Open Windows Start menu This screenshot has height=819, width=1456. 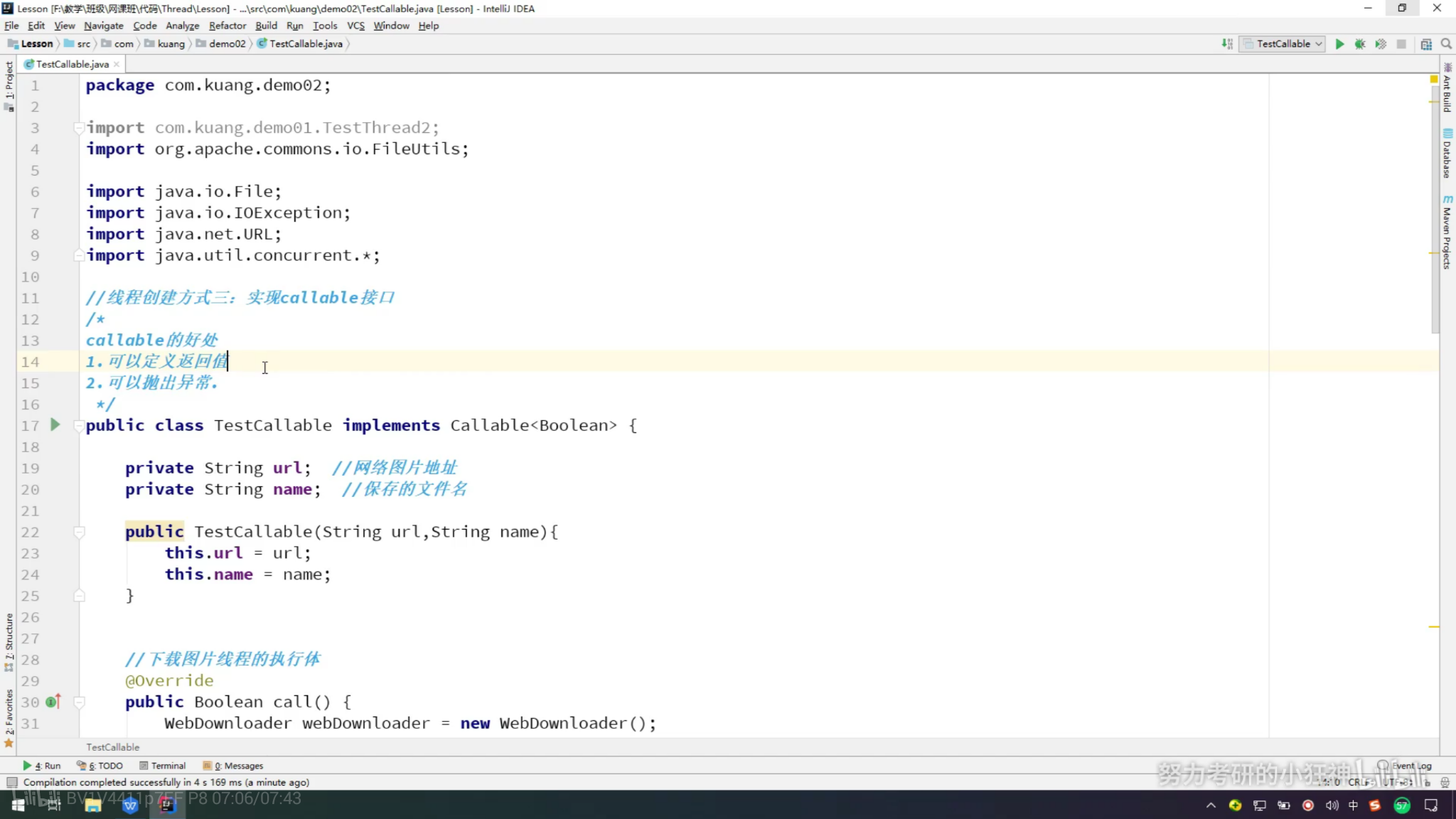(18, 805)
